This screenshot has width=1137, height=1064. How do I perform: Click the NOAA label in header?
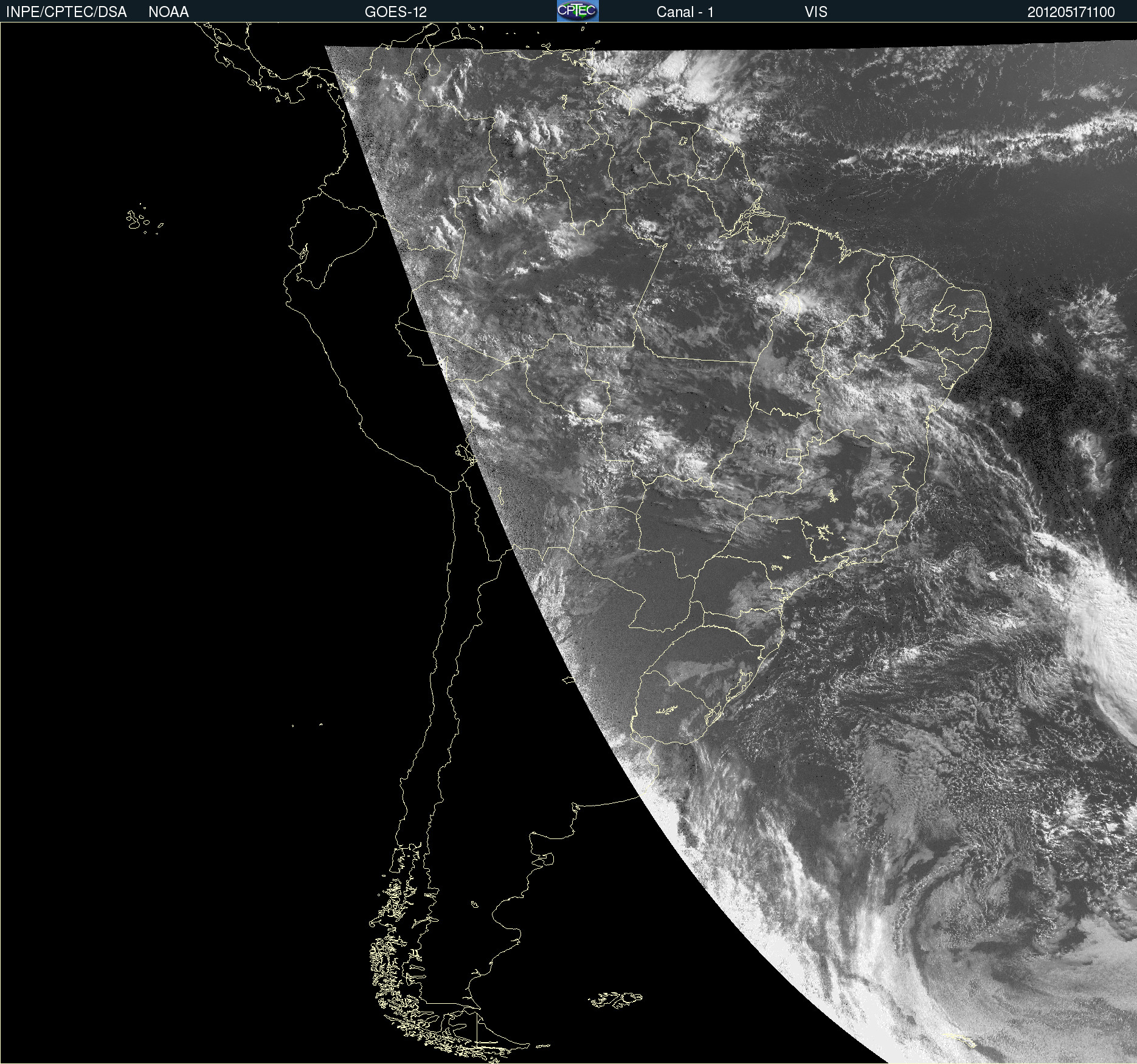pyautogui.click(x=168, y=12)
